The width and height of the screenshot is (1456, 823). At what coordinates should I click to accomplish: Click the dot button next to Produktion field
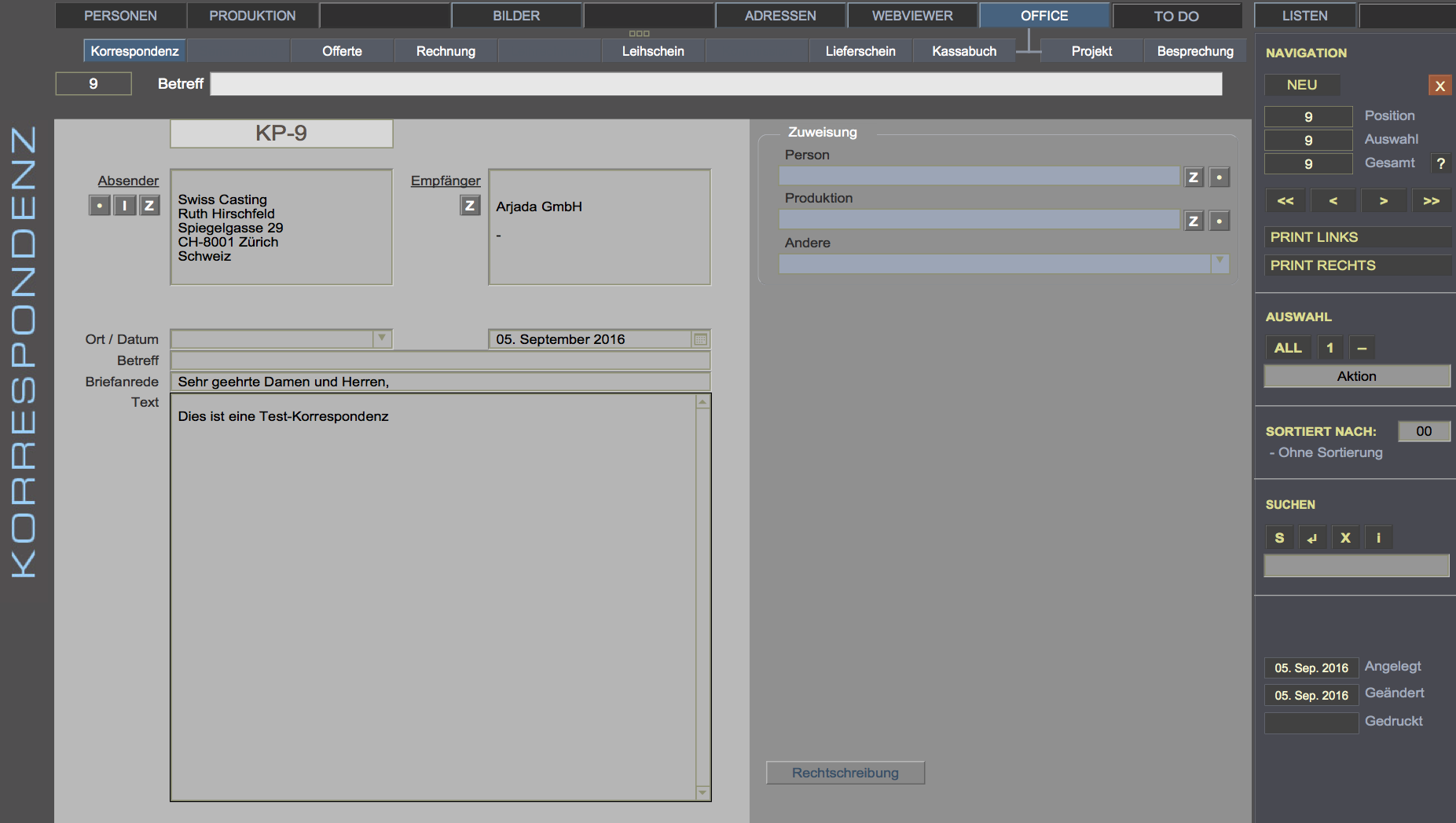tap(1219, 221)
